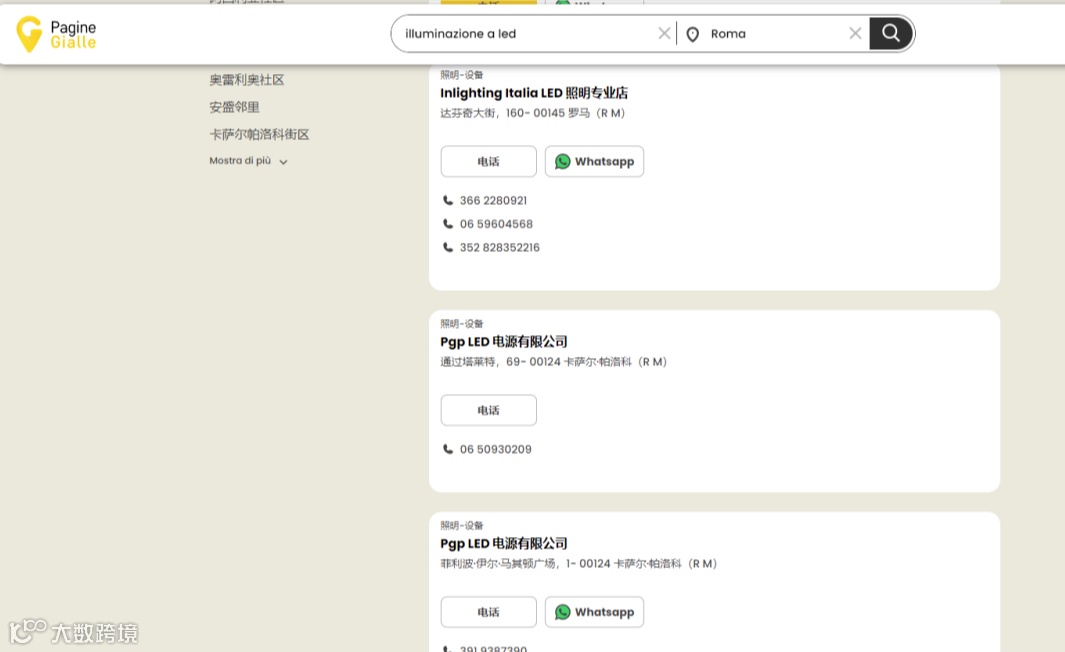Click 电话 button for Inlighting Italia
The image size is (1065, 652).
(488, 162)
